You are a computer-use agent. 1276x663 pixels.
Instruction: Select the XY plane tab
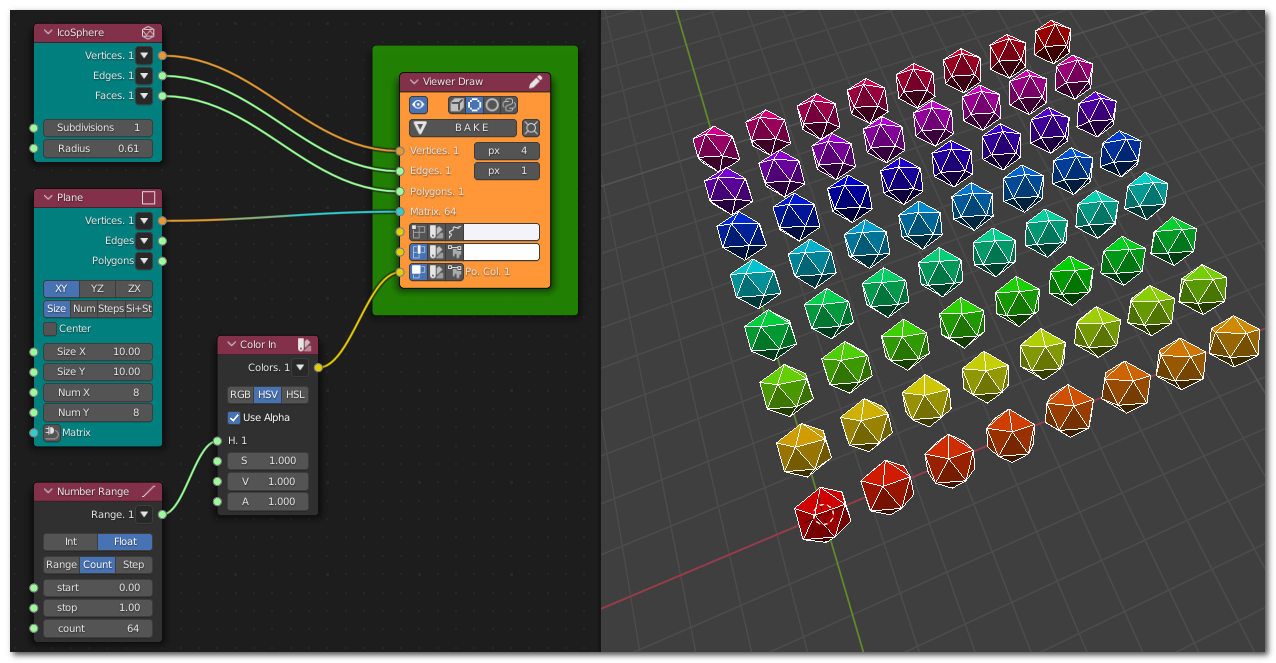61,289
